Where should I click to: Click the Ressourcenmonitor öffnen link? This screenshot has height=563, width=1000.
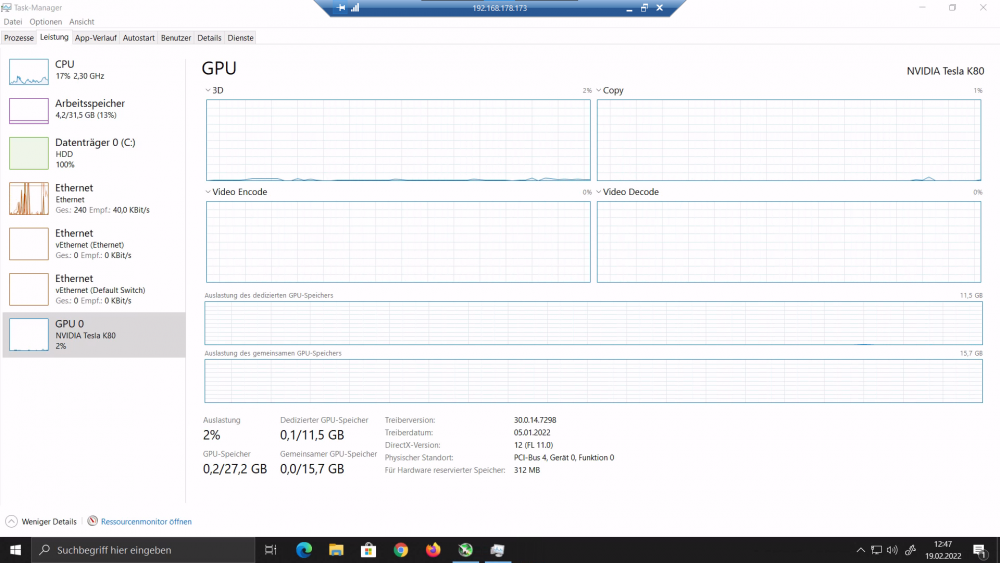[146, 522]
